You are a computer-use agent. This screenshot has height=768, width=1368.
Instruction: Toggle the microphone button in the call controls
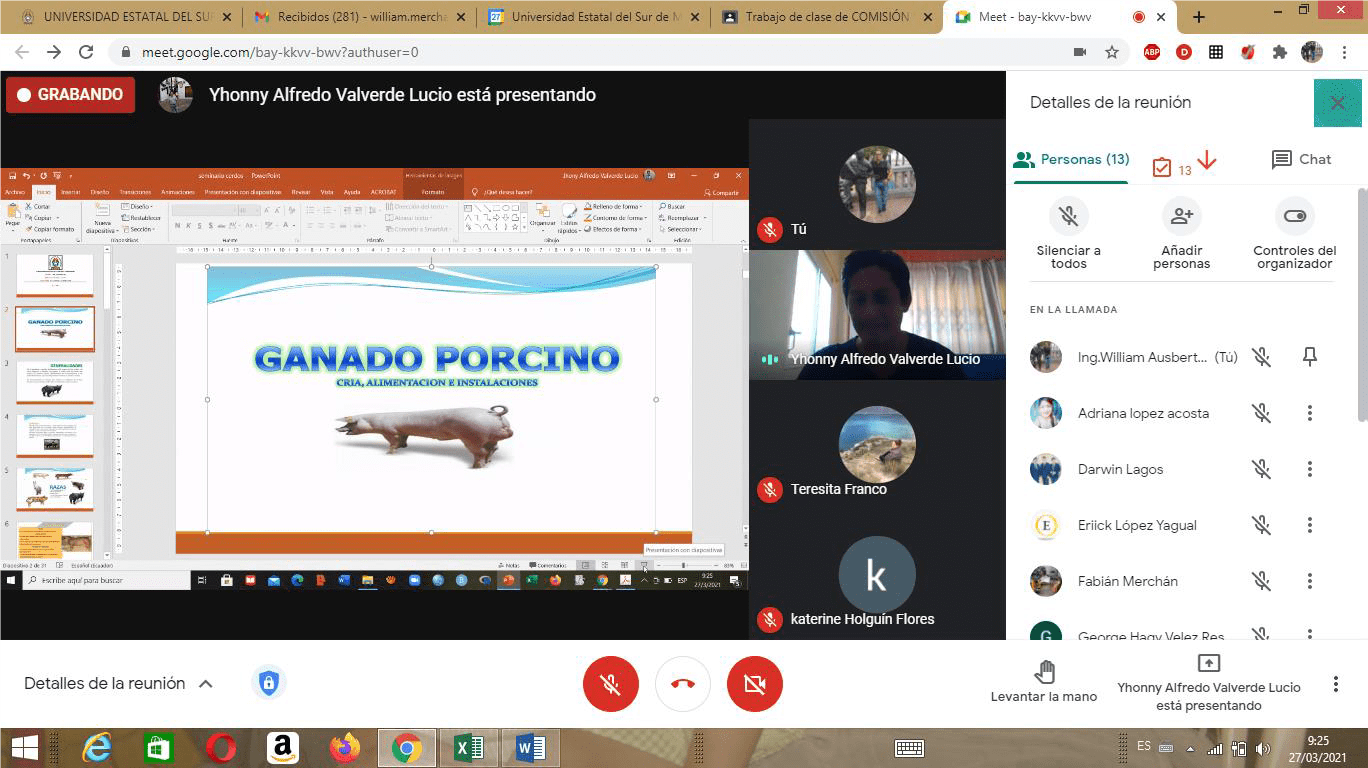(610, 684)
